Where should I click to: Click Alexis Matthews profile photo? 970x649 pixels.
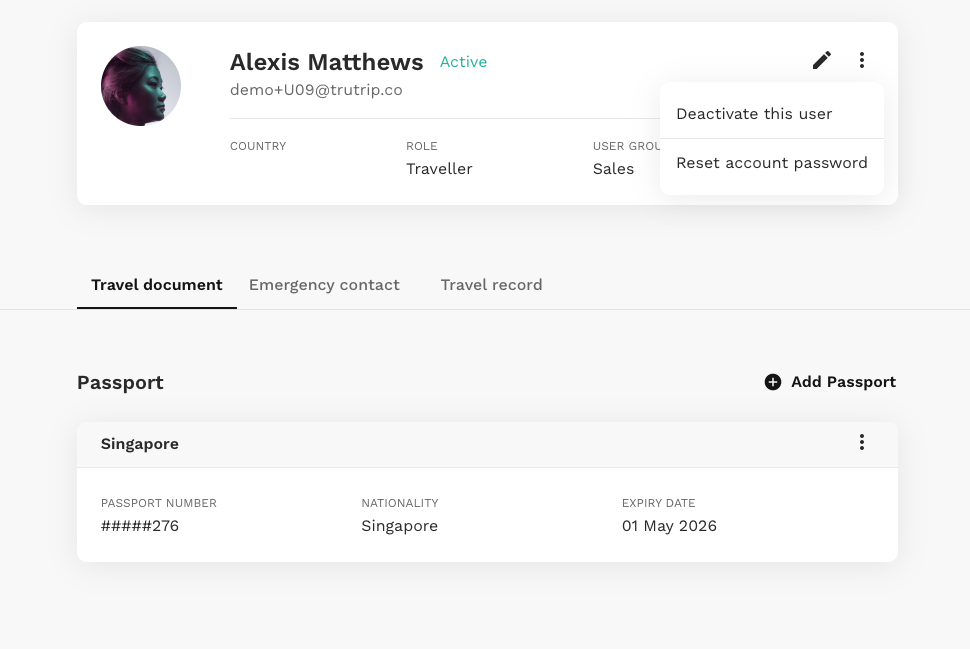pos(141,86)
